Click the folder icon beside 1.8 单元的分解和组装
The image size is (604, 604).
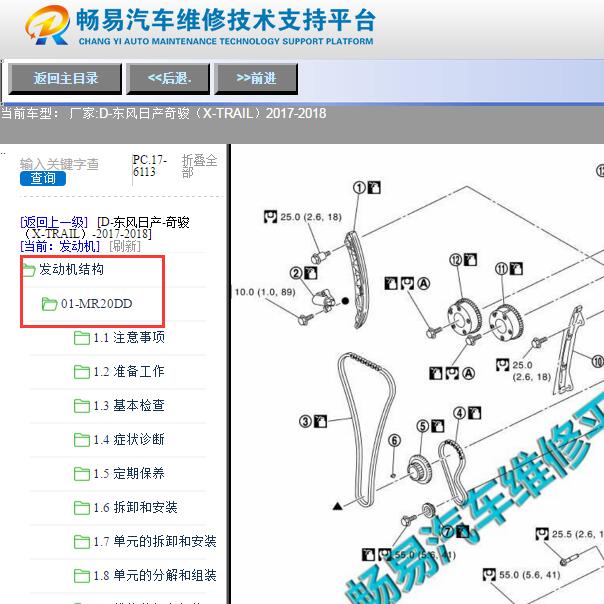click(x=81, y=575)
